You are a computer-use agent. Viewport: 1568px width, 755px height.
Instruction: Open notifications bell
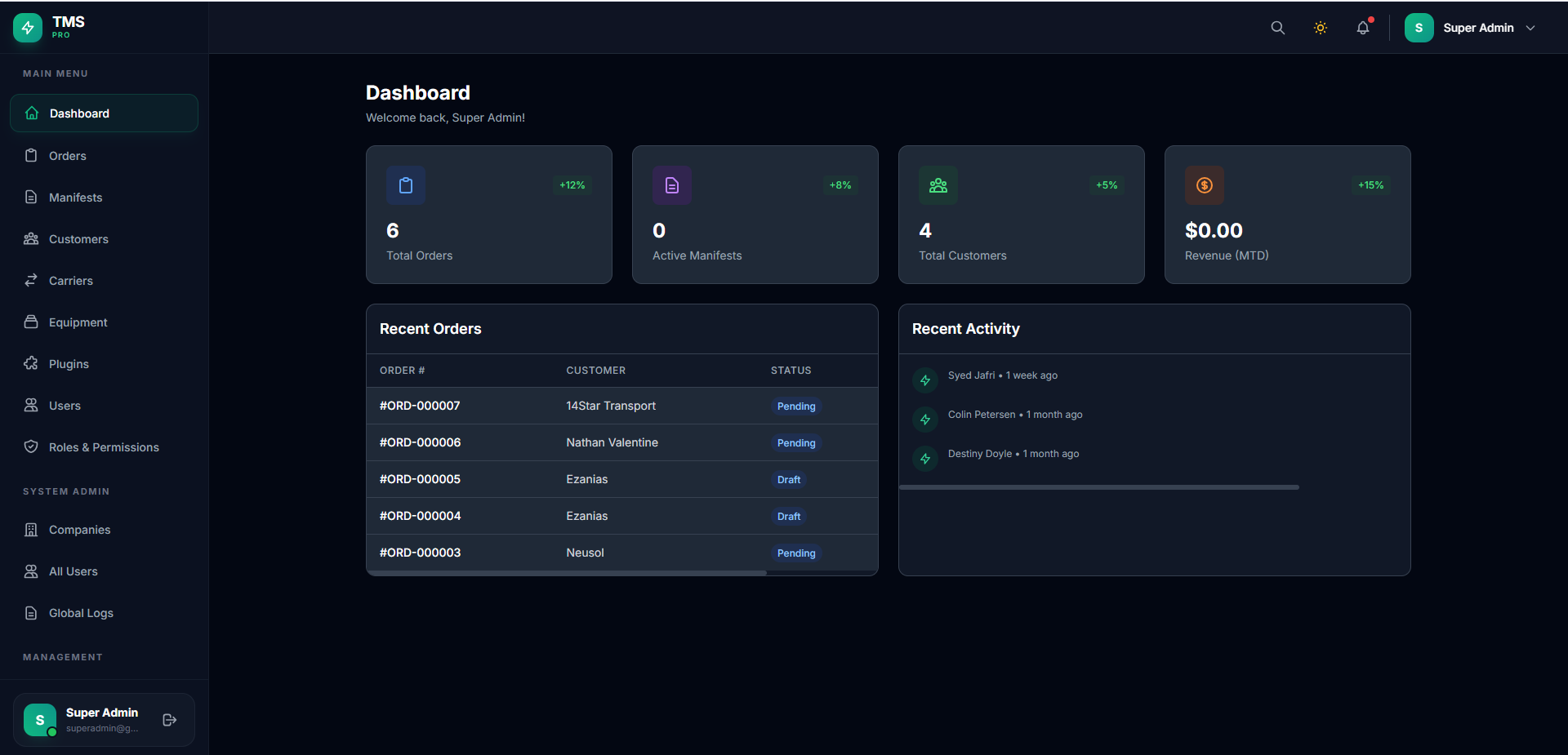(1363, 28)
